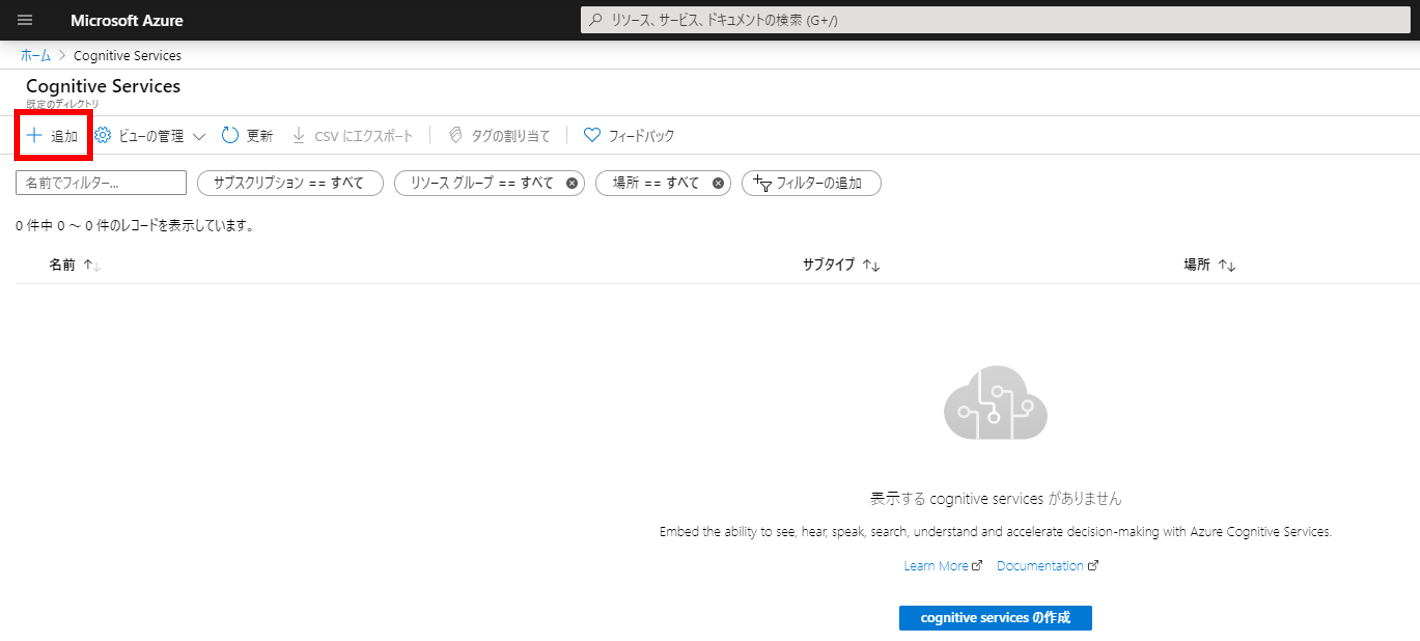Image resolution: width=1420 pixels, height=641 pixels.
Task: Click the ホーム breadcrumb link
Action: [35, 55]
